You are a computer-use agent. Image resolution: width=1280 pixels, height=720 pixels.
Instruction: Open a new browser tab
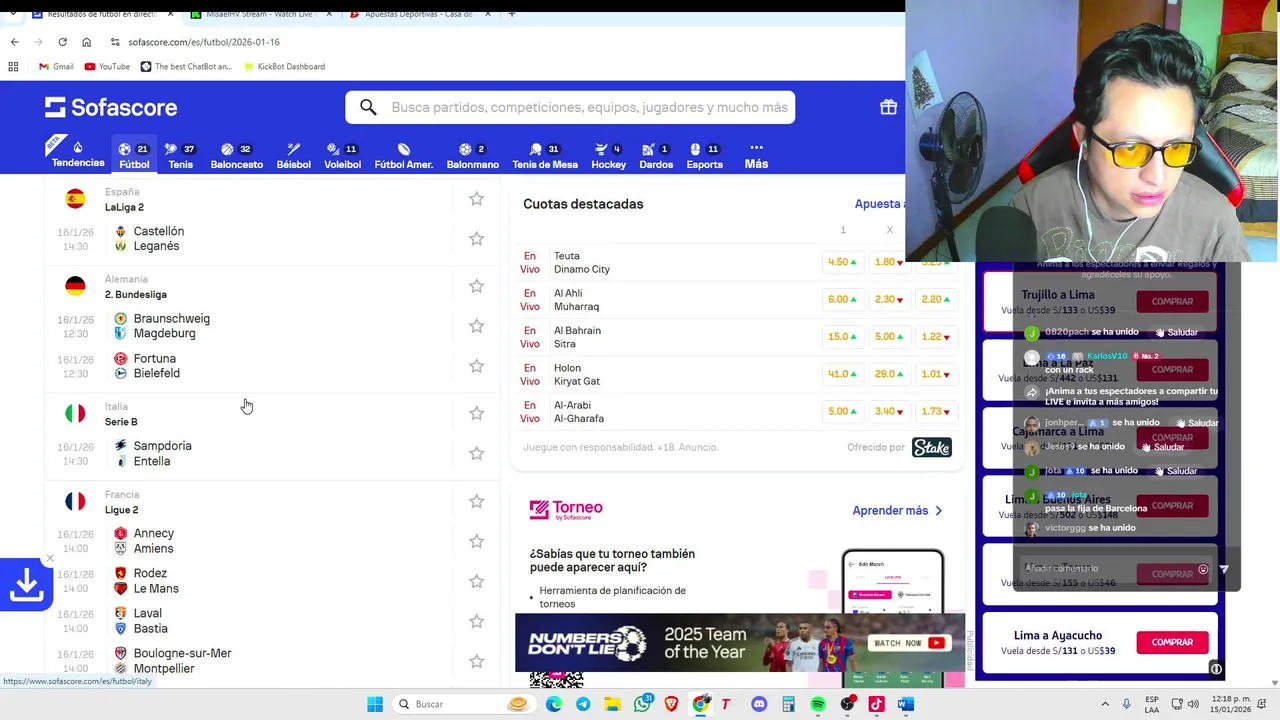(511, 14)
